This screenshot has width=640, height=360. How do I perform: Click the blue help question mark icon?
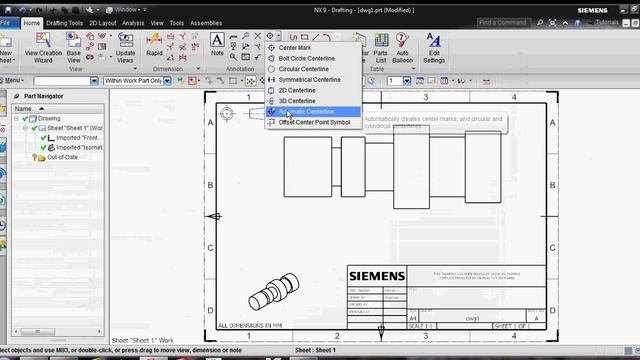pos(577,23)
